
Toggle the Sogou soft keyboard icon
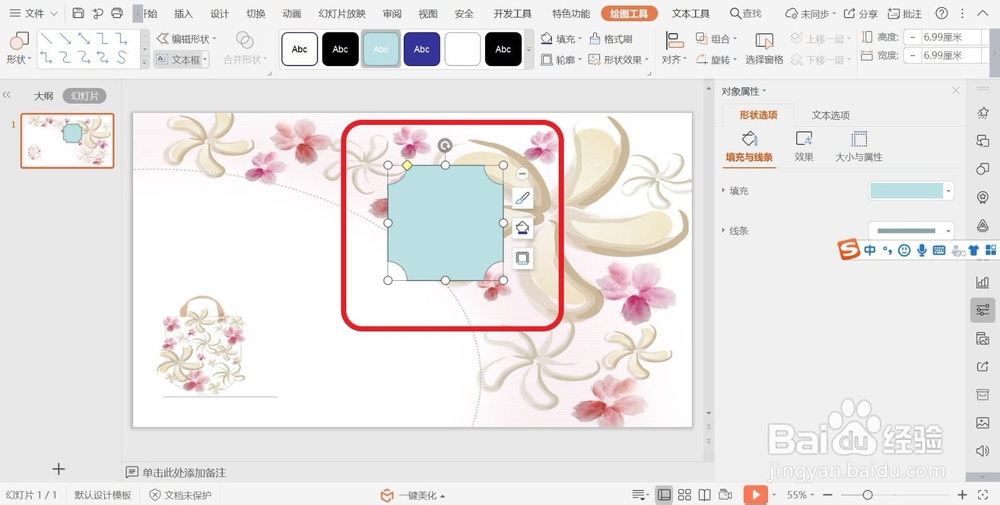click(939, 251)
